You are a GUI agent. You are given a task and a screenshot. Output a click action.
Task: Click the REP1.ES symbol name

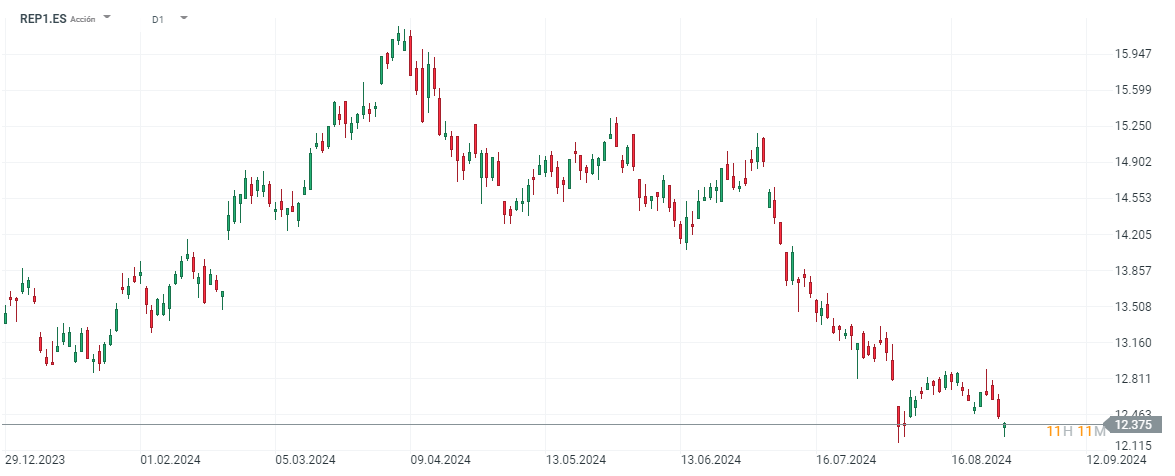tap(43, 18)
